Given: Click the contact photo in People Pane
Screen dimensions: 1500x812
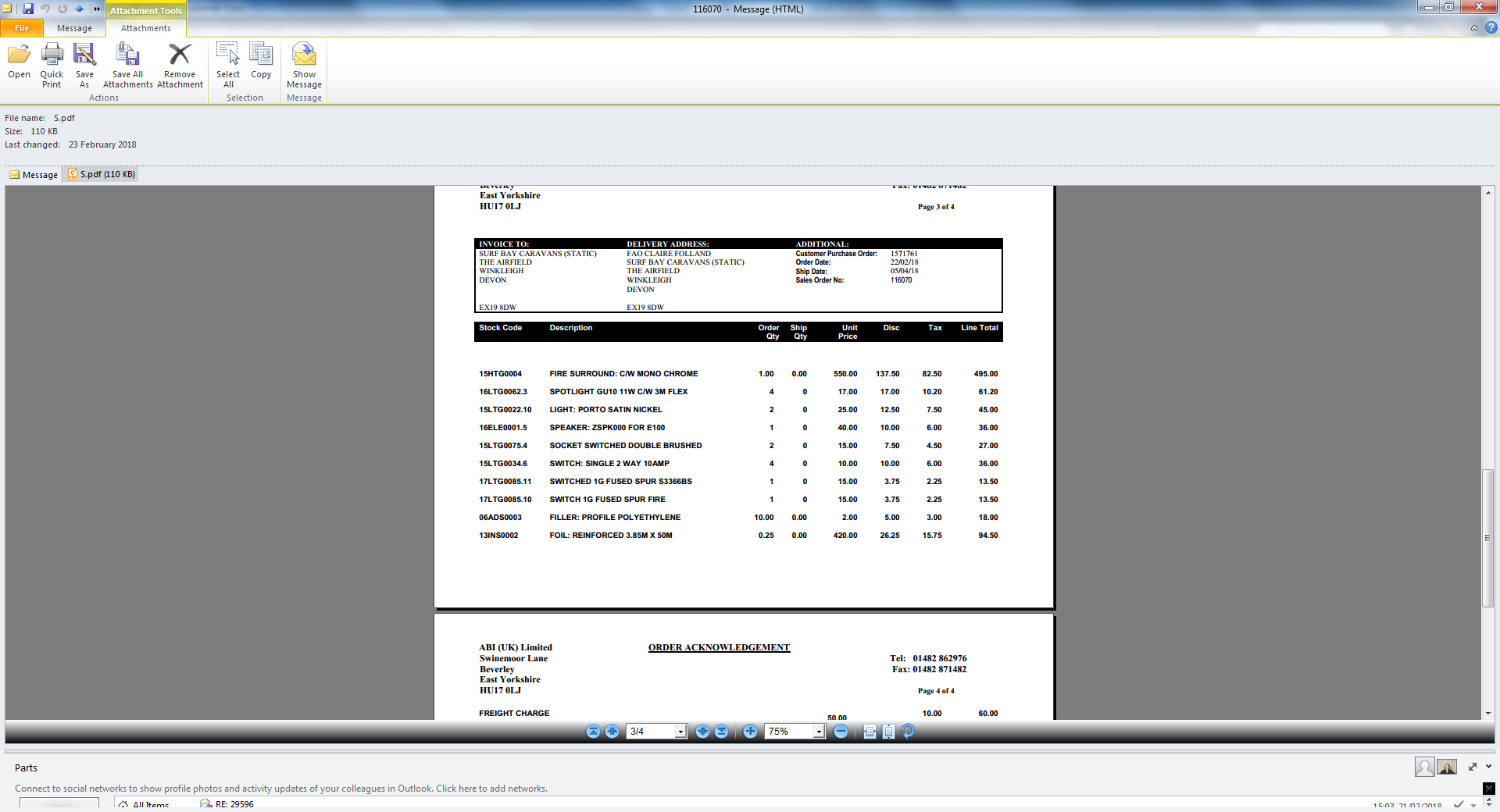Looking at the screenshot, I should (x=1447, y=767).
